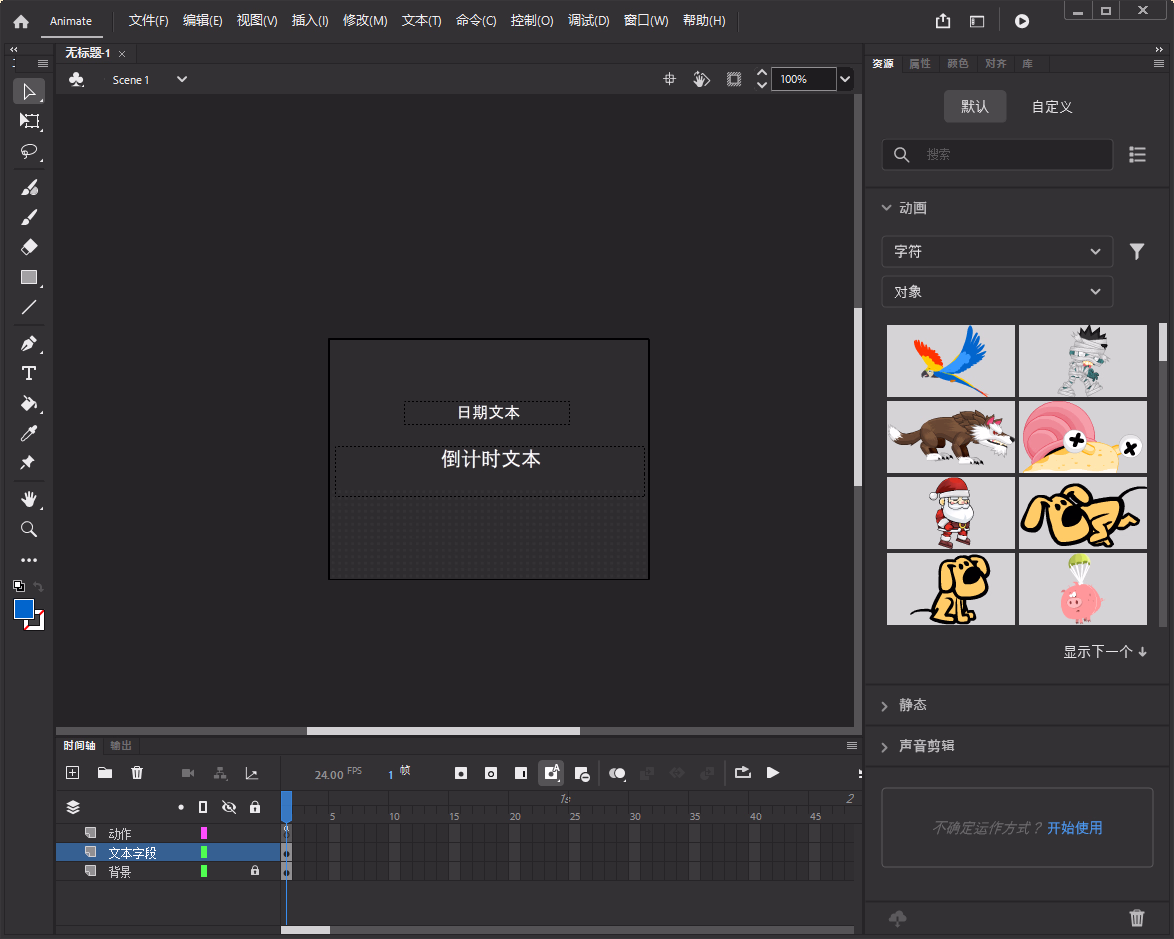Open the Quick Share and Publish icon

[943, 21]
